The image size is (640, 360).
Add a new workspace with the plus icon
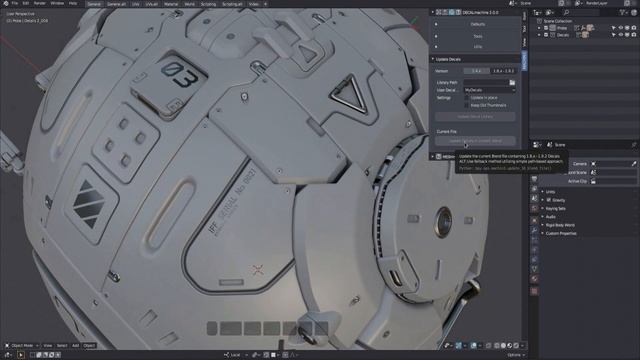[x=265, y=4]
